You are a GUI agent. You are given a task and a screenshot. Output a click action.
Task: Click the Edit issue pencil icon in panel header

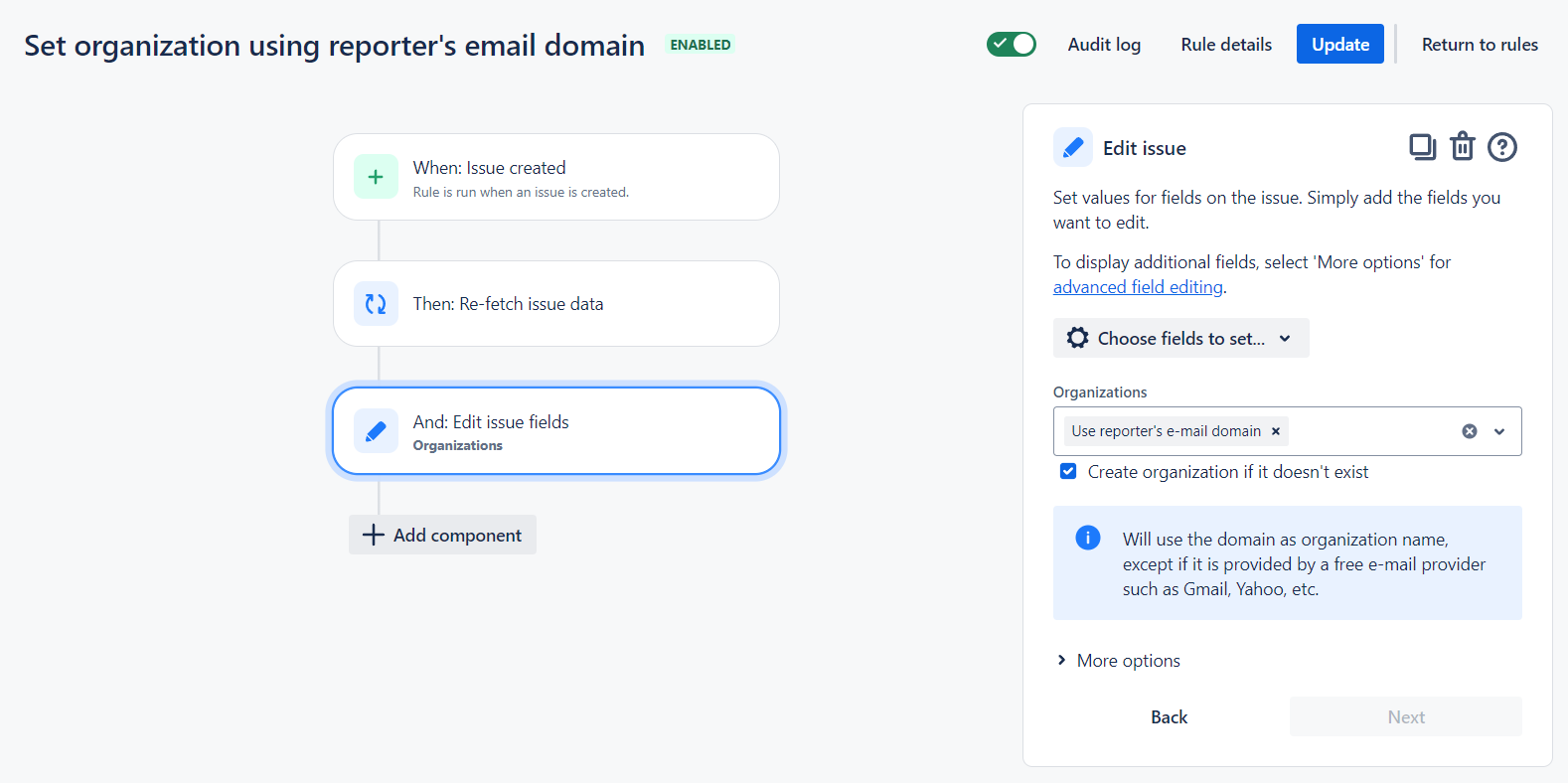1073,147
